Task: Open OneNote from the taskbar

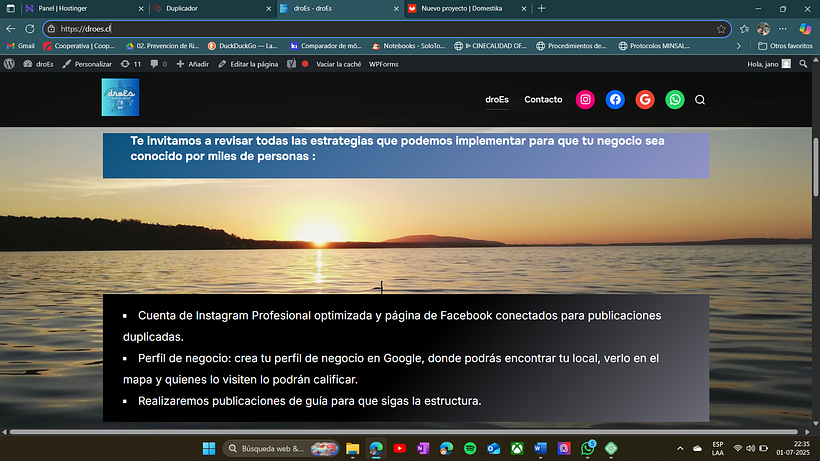Action: [x=423, y=448]
